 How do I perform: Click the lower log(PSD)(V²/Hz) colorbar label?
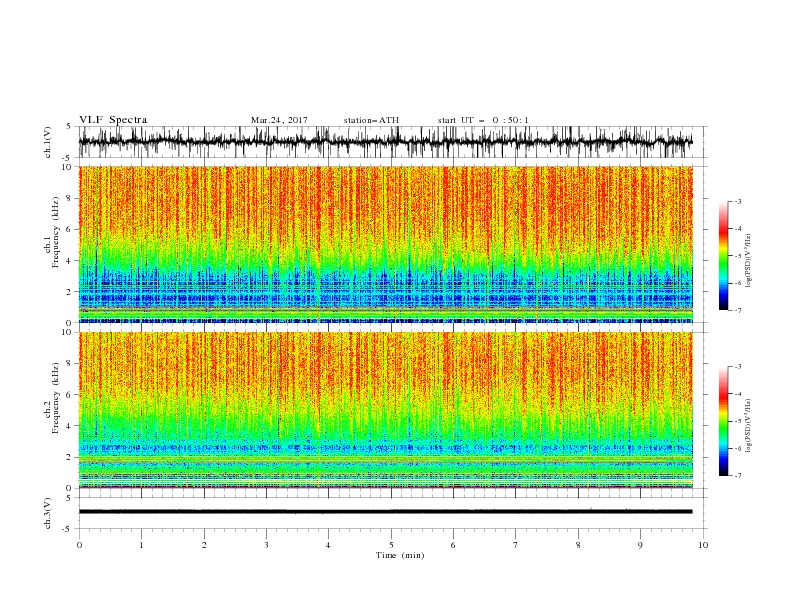[749, 425]
